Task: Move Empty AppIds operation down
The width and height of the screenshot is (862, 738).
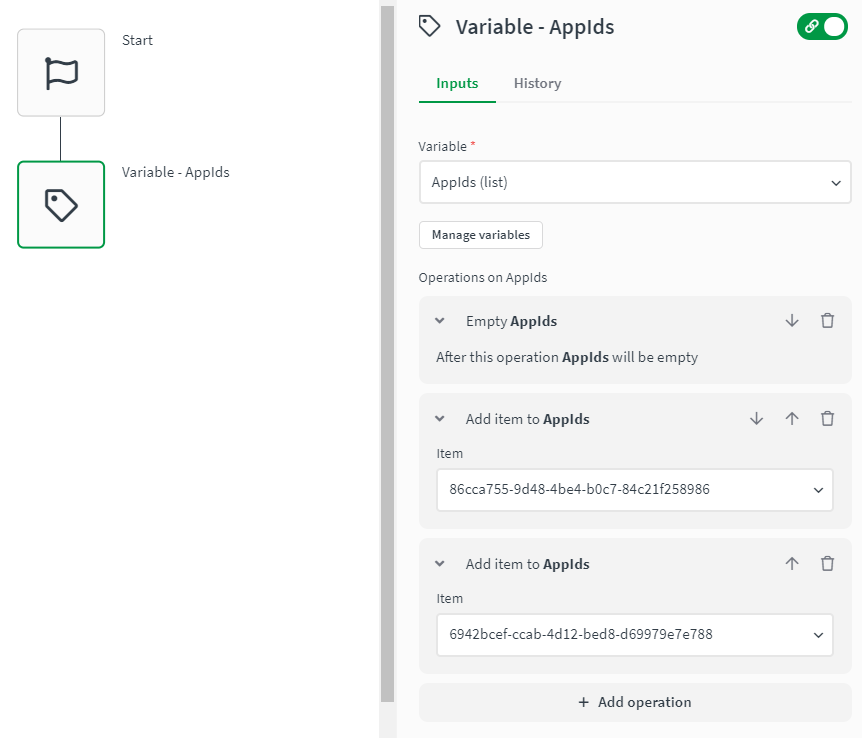Action: click(x=792, y=321)
